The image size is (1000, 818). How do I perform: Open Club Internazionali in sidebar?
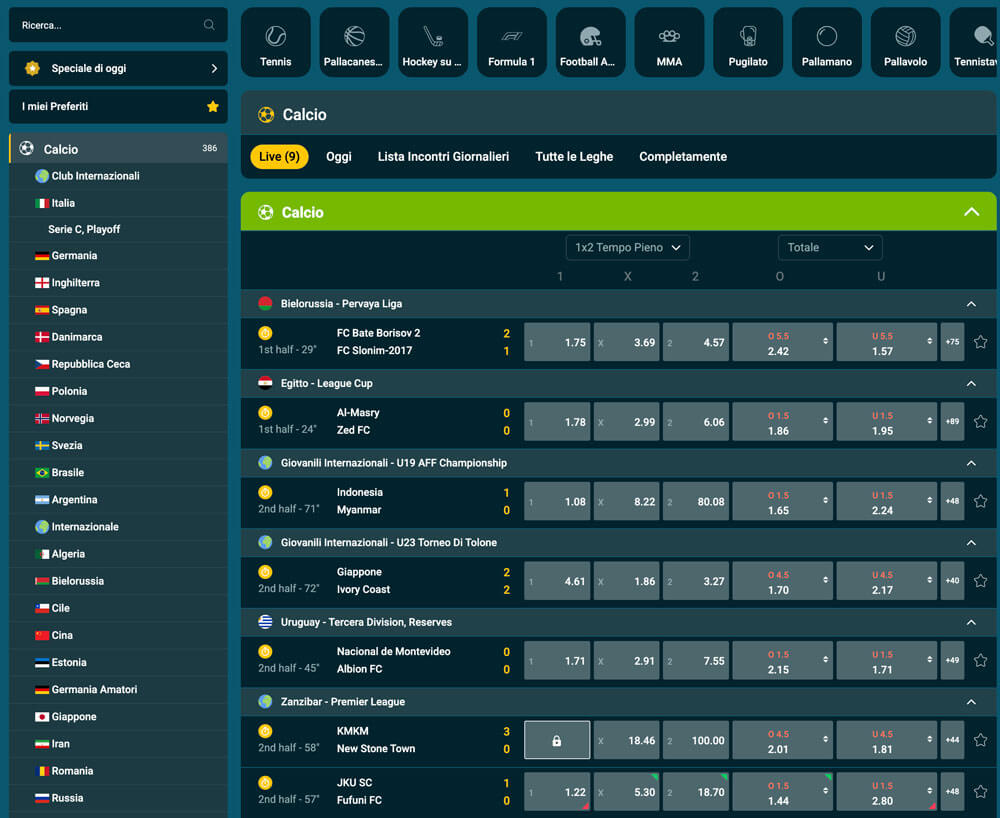[x=119, y=176]
